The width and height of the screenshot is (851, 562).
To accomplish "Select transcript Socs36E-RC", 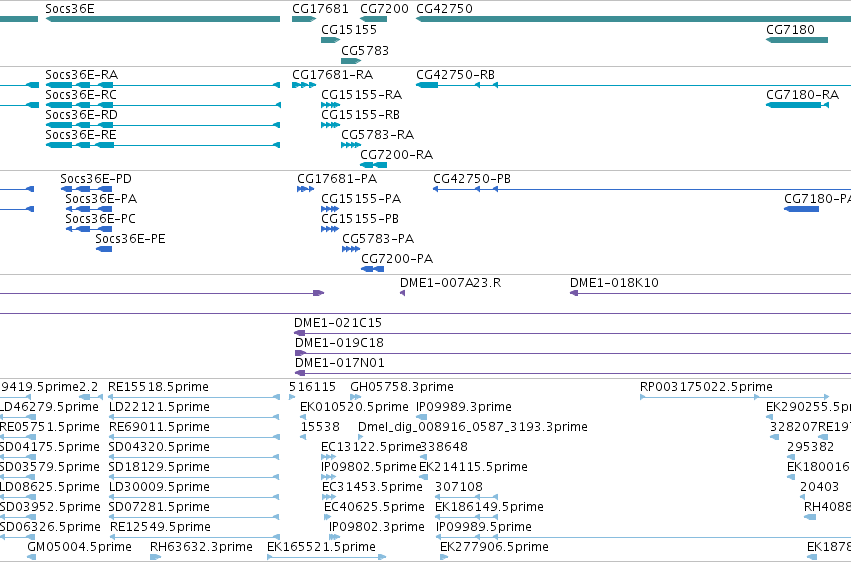I will point(163,105).
